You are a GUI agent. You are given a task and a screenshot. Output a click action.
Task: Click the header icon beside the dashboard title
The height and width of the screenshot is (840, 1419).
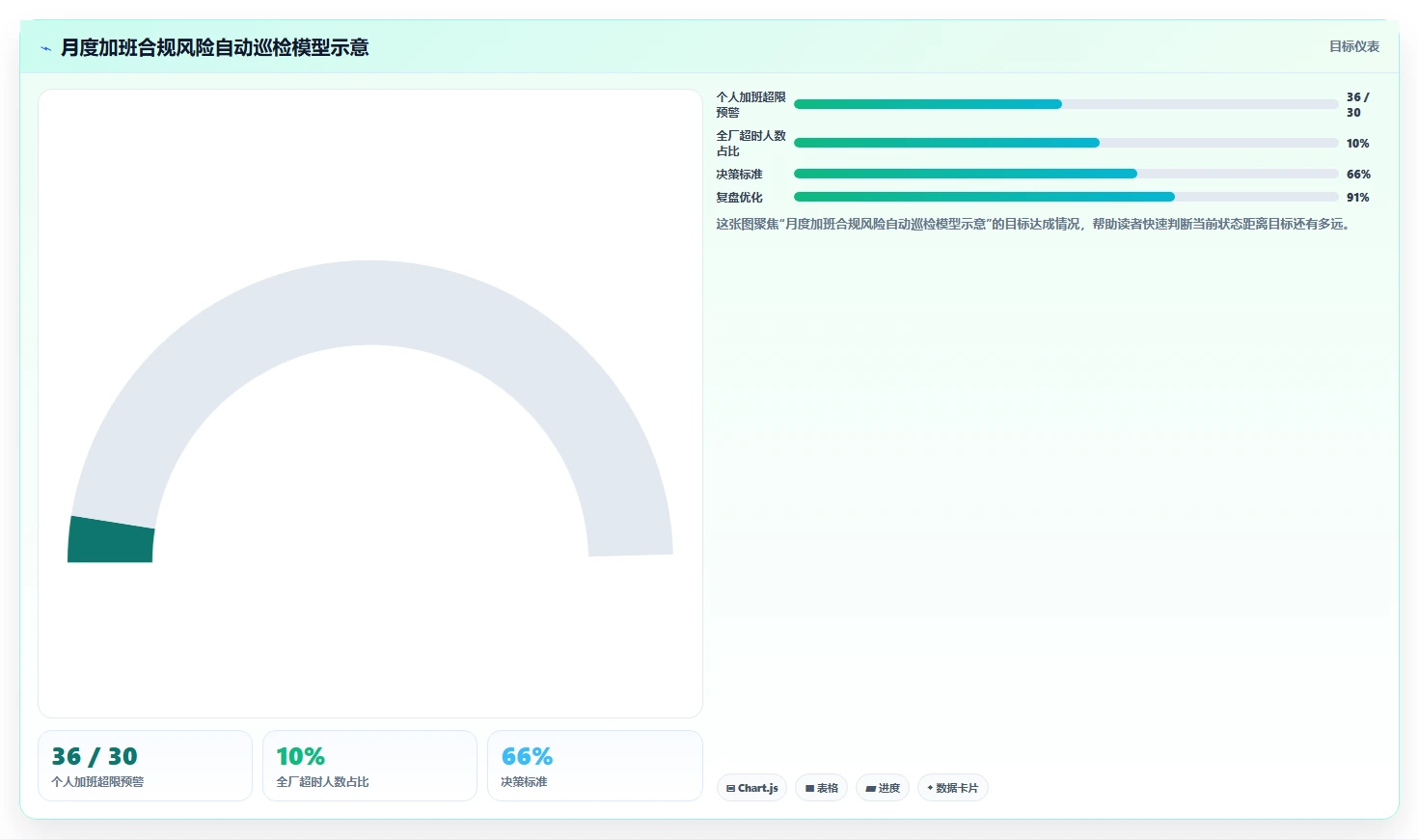coord(45,48)
